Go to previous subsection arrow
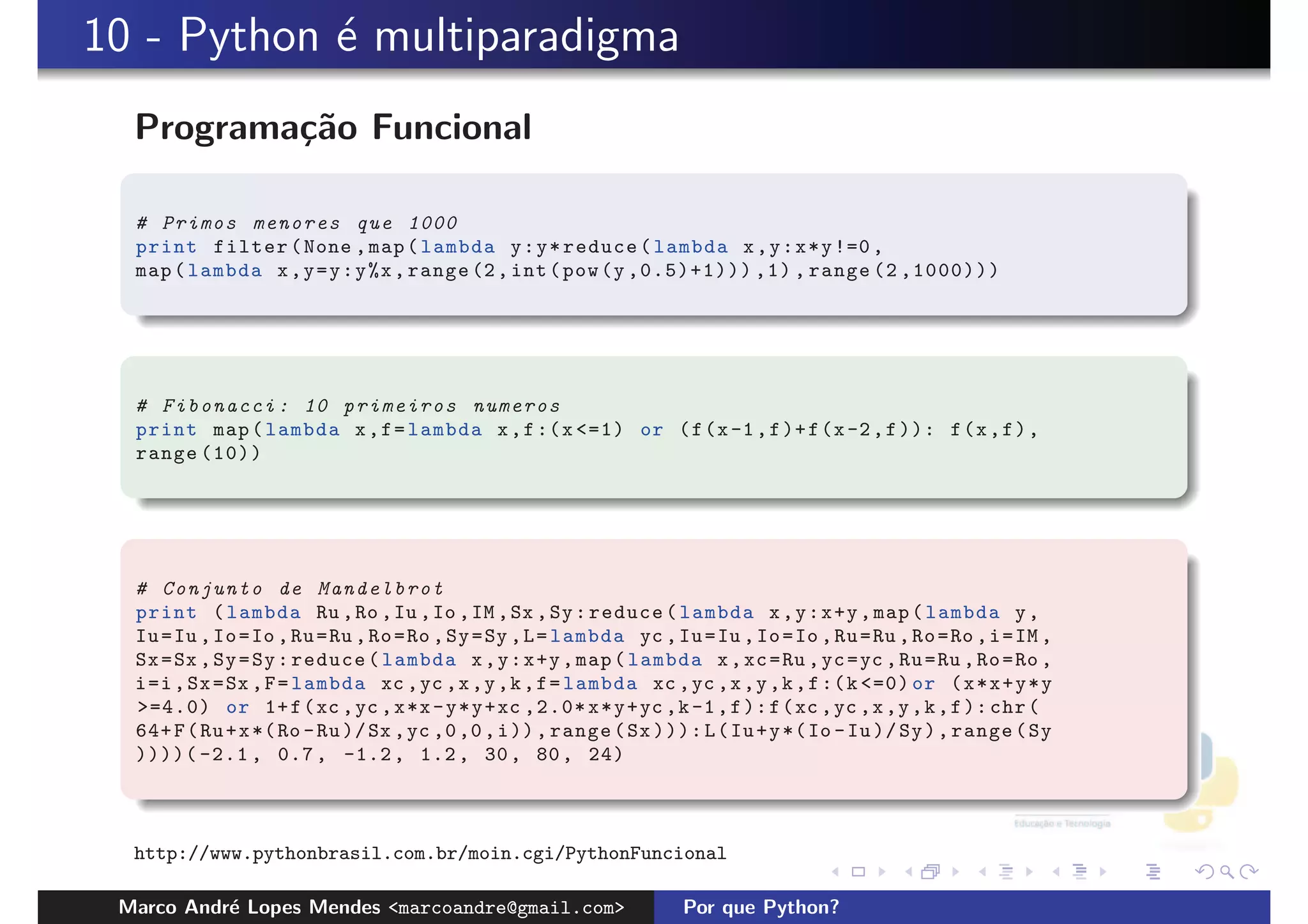 (982, 872)
